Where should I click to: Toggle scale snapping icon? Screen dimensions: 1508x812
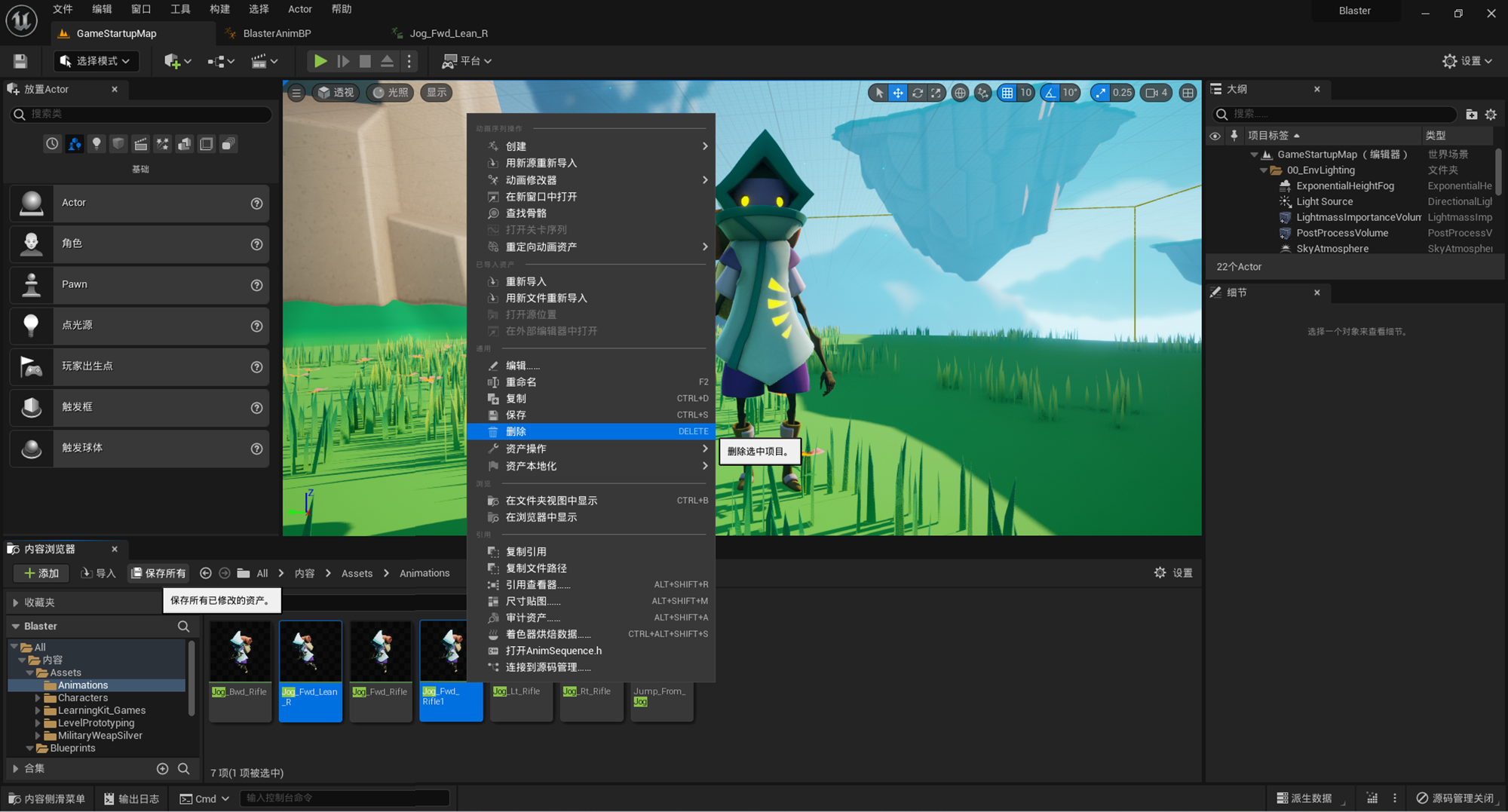tap(1101, 93)
